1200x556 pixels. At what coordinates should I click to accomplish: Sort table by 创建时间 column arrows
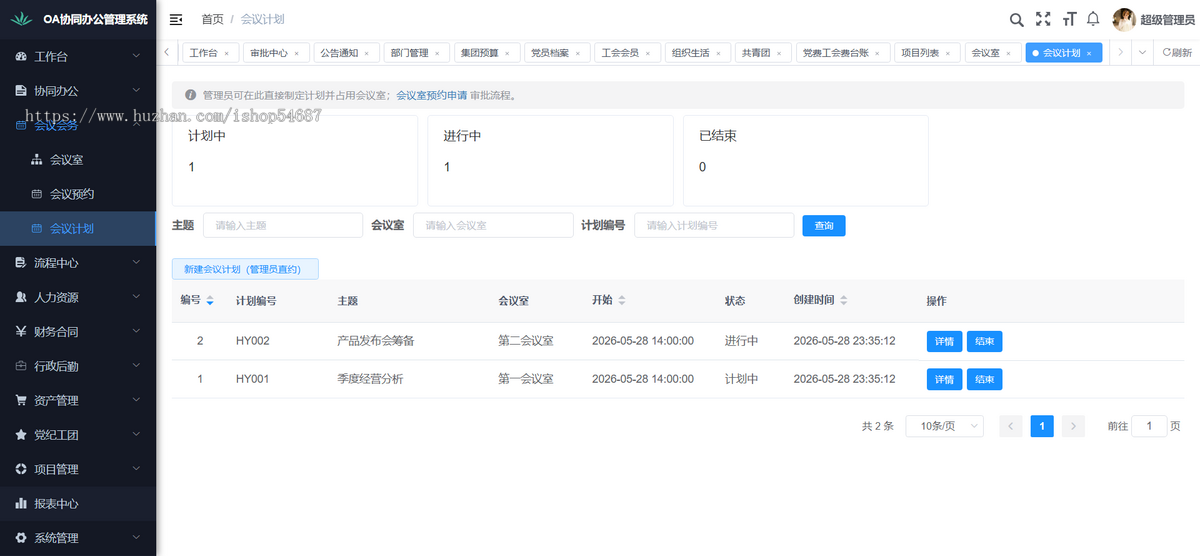(844, 300)
